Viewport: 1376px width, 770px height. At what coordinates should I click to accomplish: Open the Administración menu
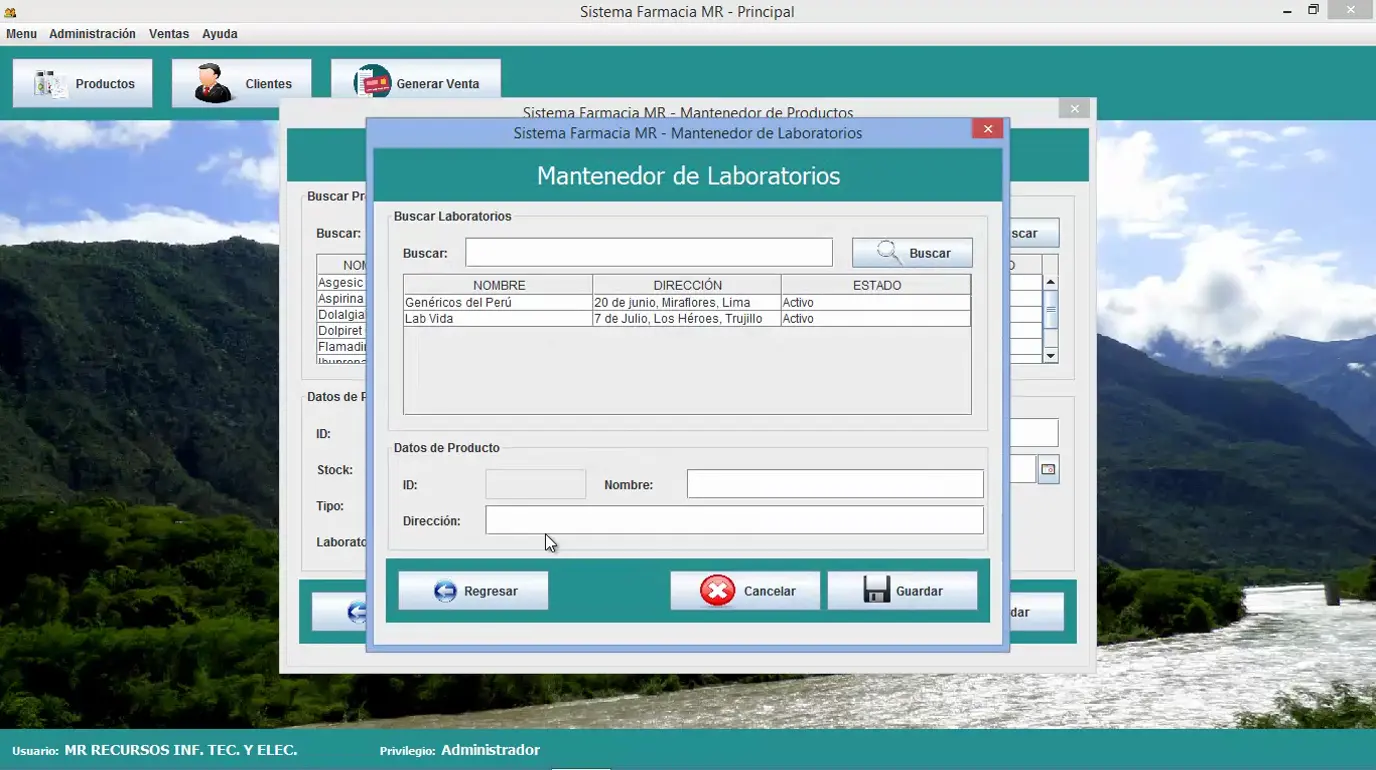(92, 33)
